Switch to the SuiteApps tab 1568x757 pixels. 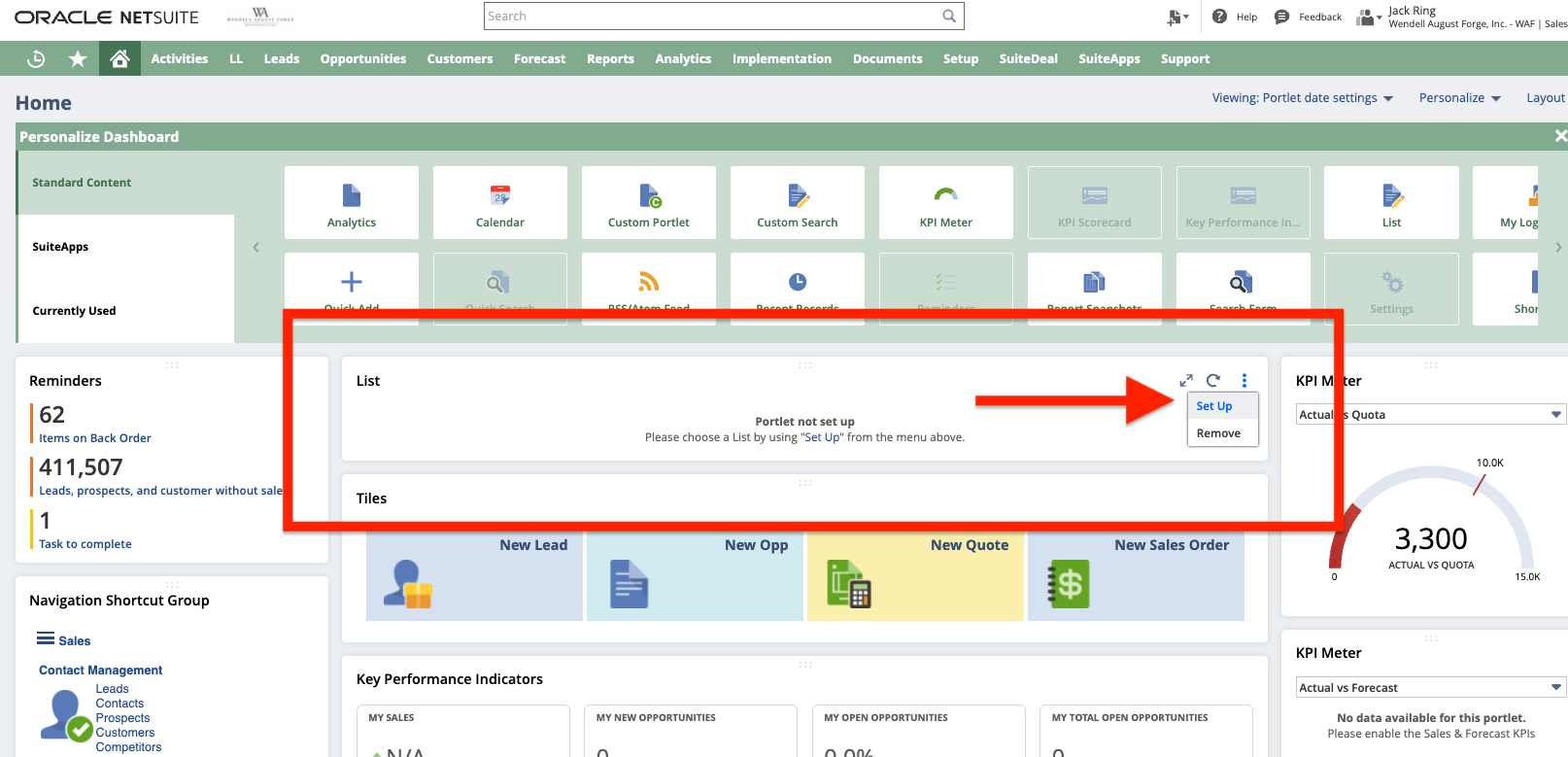126,247
